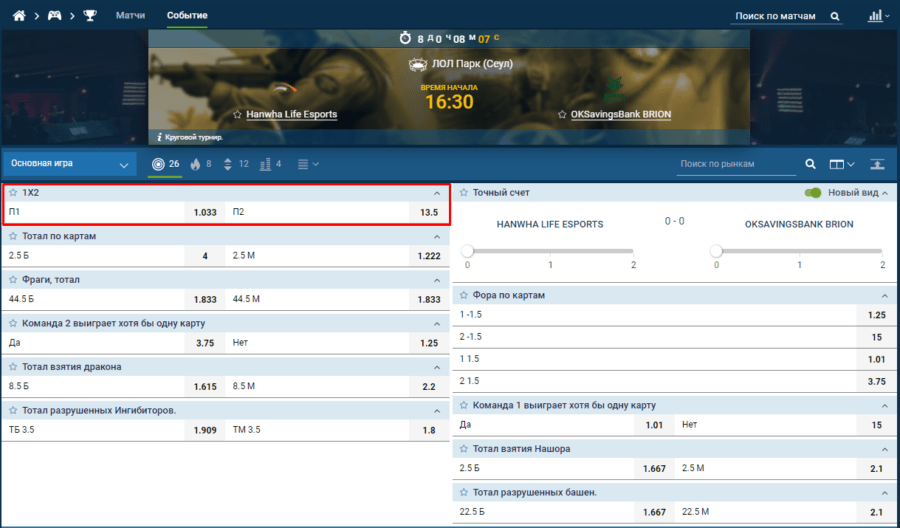Click the collapse-all markets icon at top right
The width and height of the screenshot is (900, 528).
(877, 164)
